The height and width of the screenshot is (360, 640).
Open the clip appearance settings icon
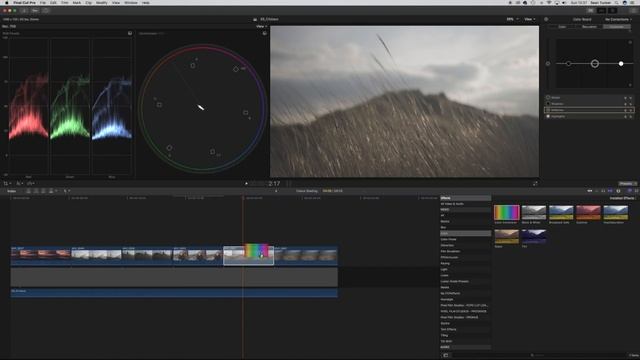(x=618, y=191)
